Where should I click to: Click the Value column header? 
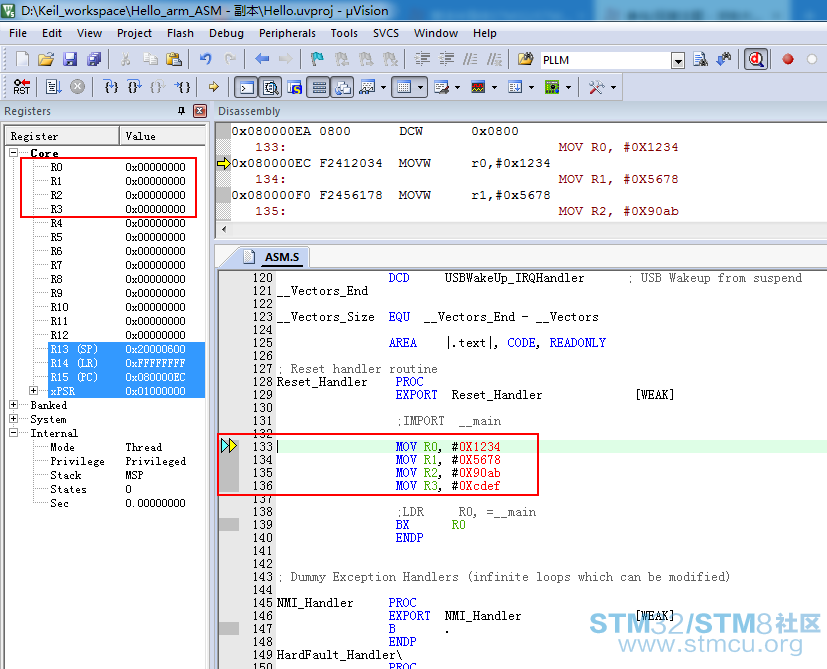[x=162, y=136]
